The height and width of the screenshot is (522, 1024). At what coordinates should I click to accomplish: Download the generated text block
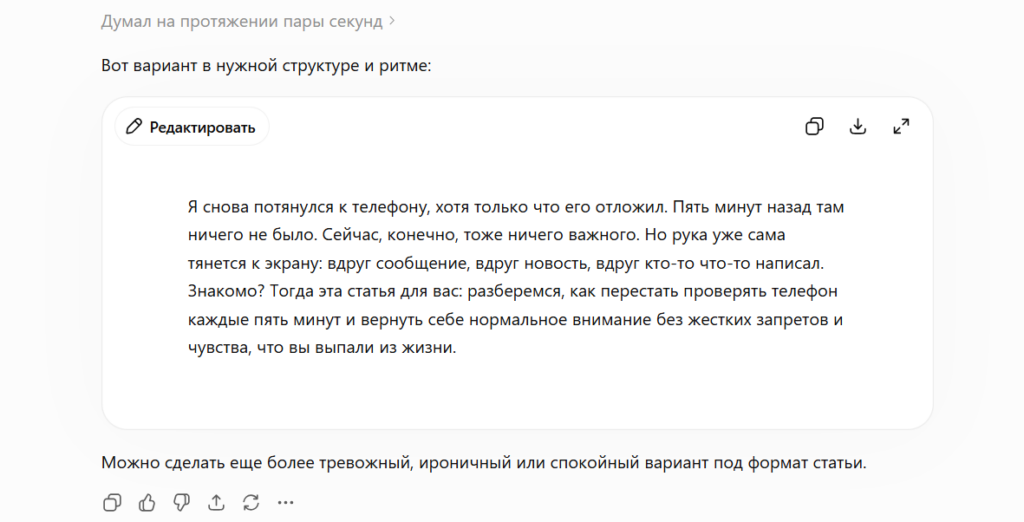click(857, 126)
